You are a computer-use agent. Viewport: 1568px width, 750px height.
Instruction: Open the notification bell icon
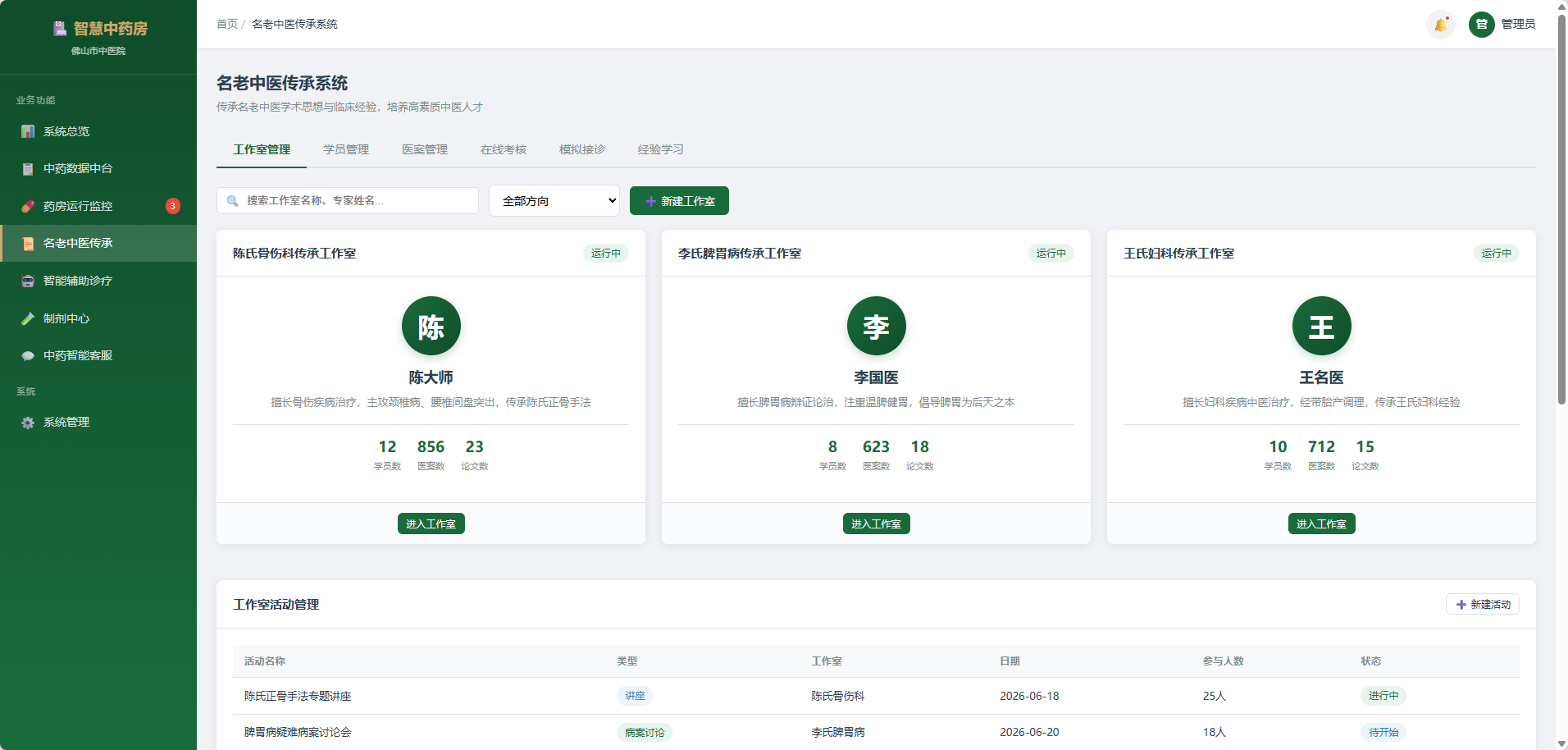point(1441,25)
